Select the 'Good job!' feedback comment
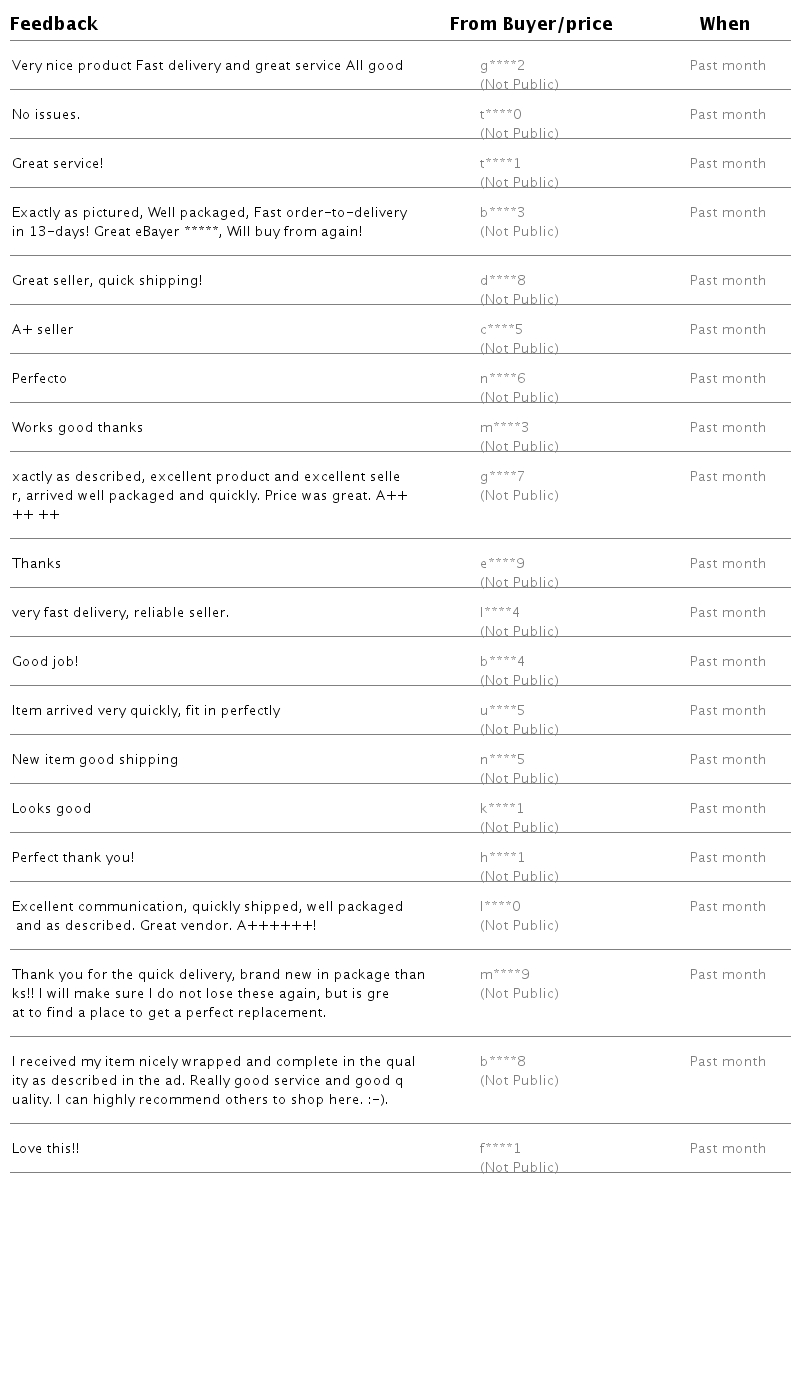Image resolution: width=800 pixels, height=1396 pixels. pyautogui.click(x=45, y=662)
